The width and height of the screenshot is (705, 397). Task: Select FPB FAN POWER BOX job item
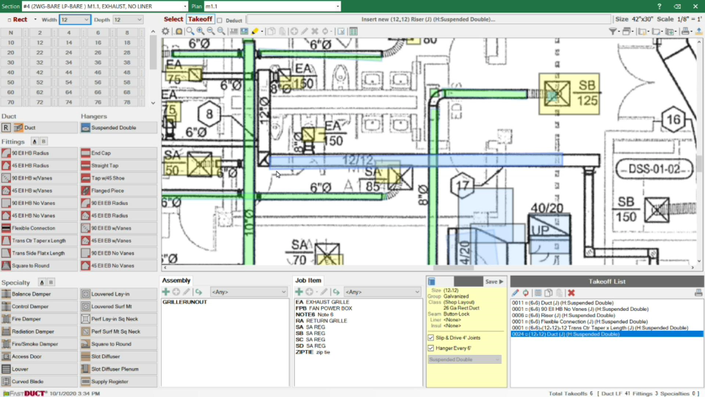click(x=324, y=308)
